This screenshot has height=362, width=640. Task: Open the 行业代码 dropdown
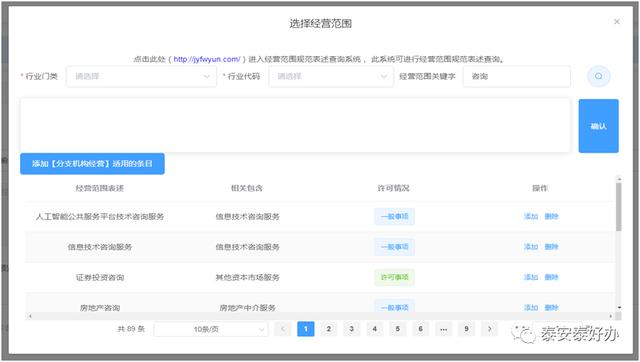[331, 76]
